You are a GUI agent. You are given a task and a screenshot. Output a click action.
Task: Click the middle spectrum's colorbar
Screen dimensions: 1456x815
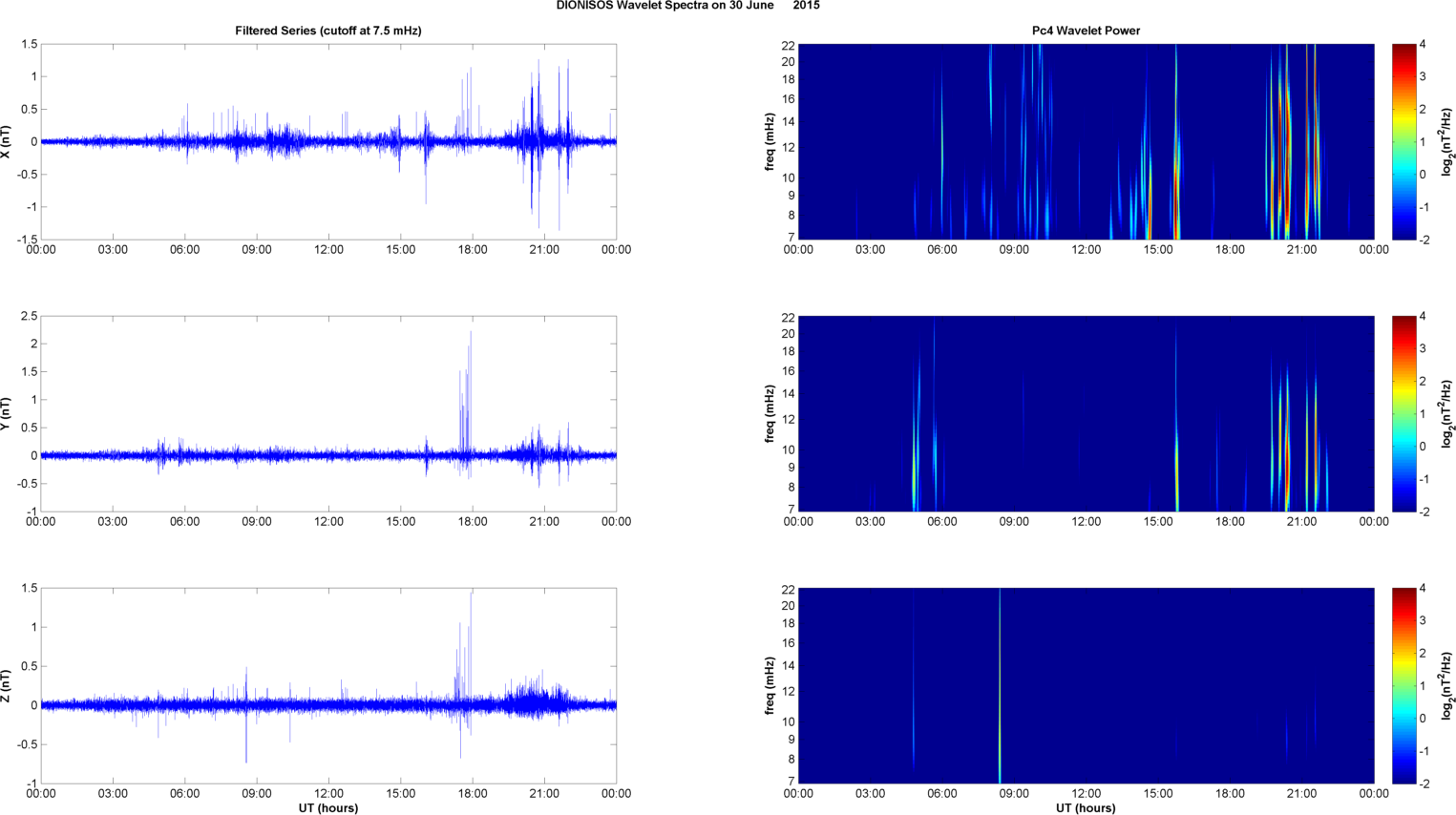tap(1403, 413)
